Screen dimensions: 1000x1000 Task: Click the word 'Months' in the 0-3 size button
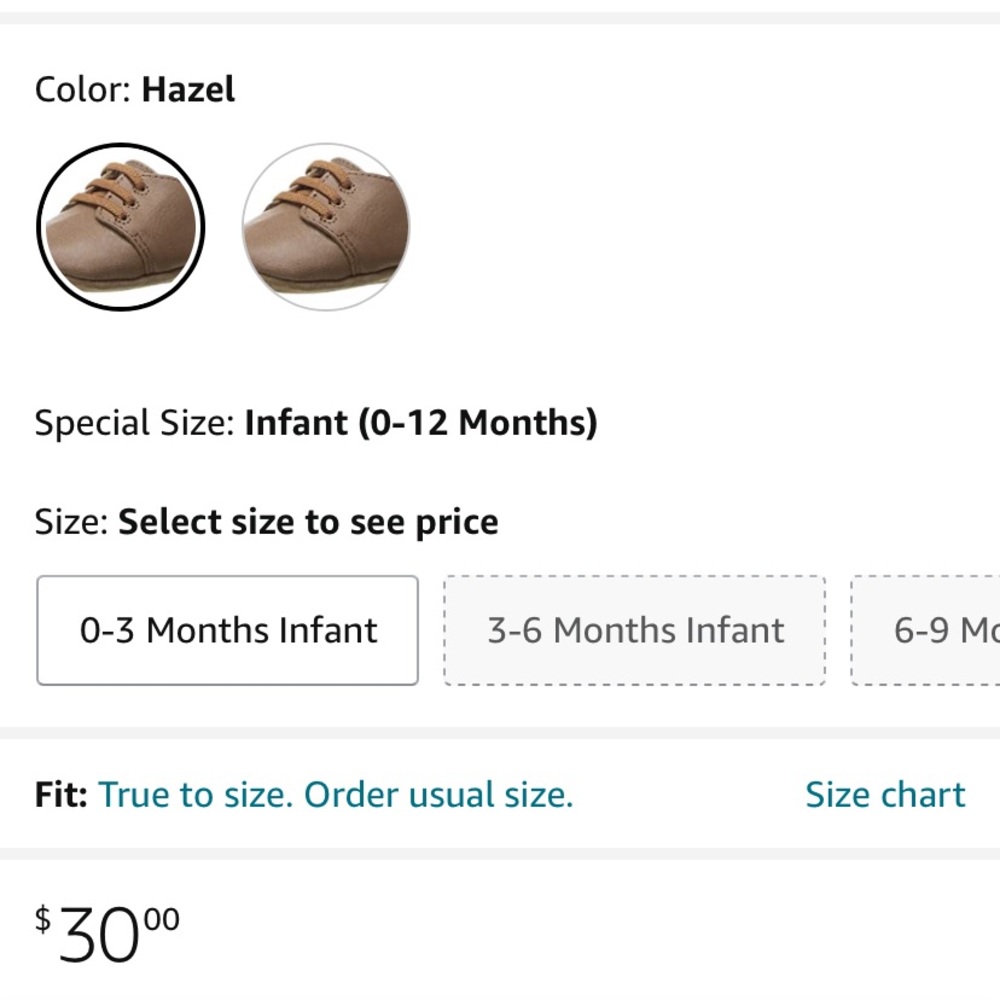click(208, 630)
